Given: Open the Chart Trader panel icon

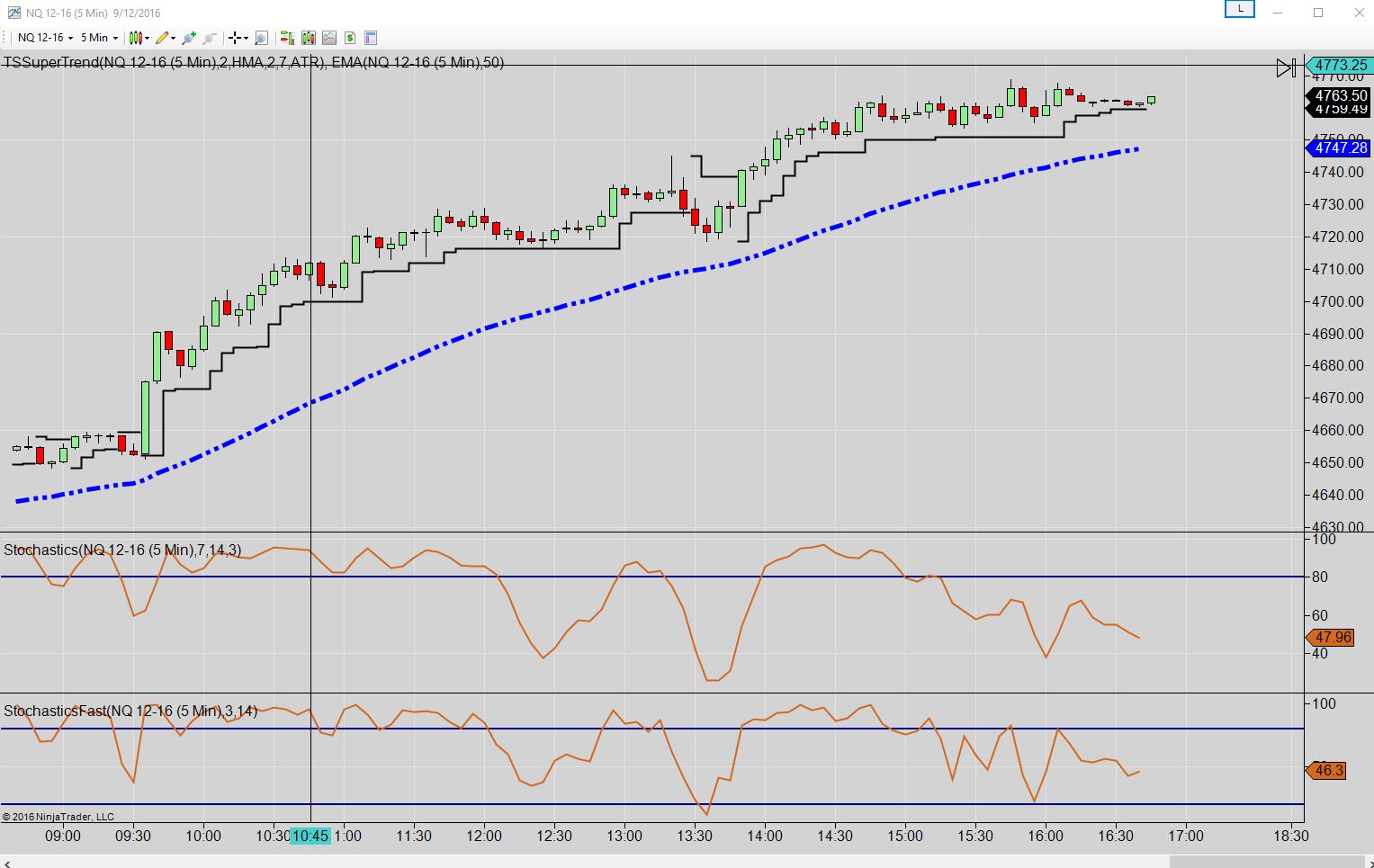Looking at the screenshot, I should [287, 38].
